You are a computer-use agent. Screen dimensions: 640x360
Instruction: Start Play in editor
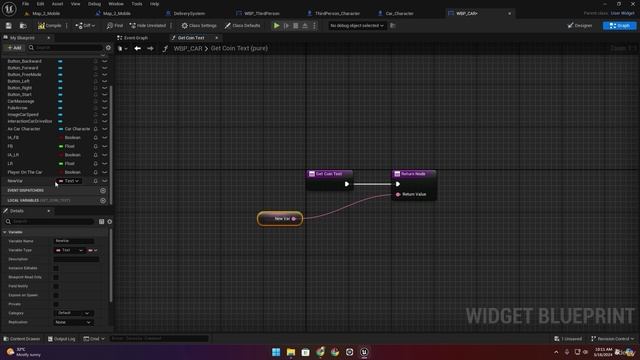click(276, 26)
